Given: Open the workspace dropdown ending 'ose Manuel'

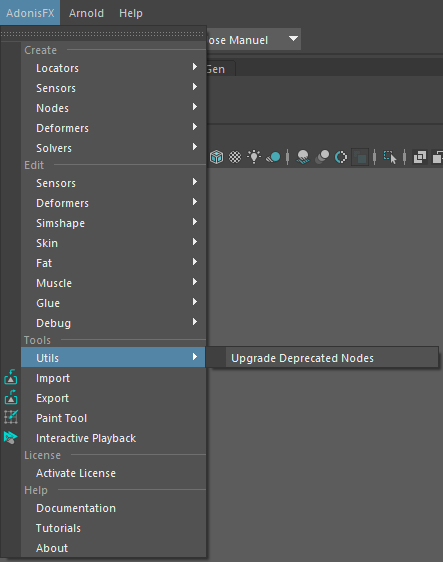Looking at the screenshot, I should point(254,39).
